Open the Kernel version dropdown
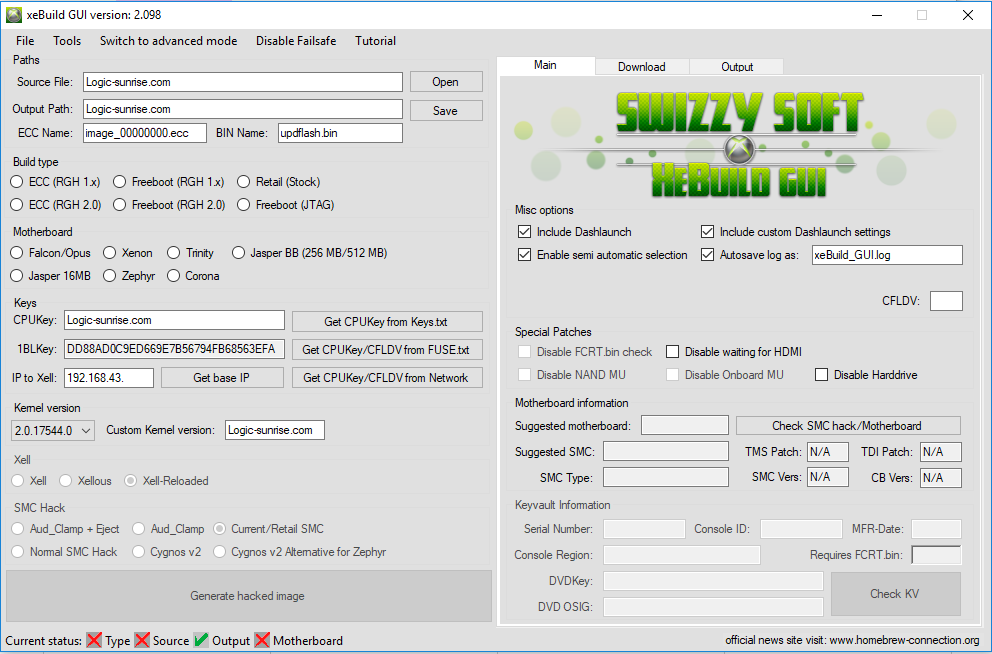Screen dimensions: 992x654 pos(53,431)
